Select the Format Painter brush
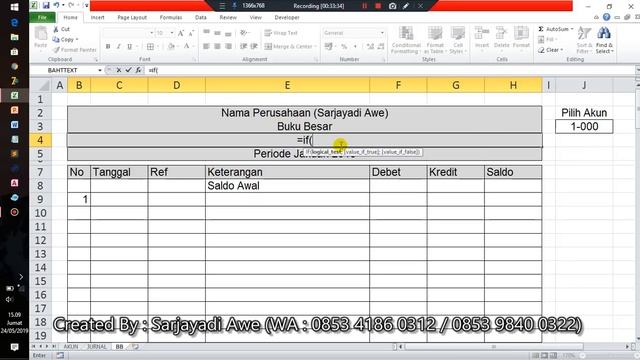The height and width of the screenshot is (360, 640). [x=75, y=50]
